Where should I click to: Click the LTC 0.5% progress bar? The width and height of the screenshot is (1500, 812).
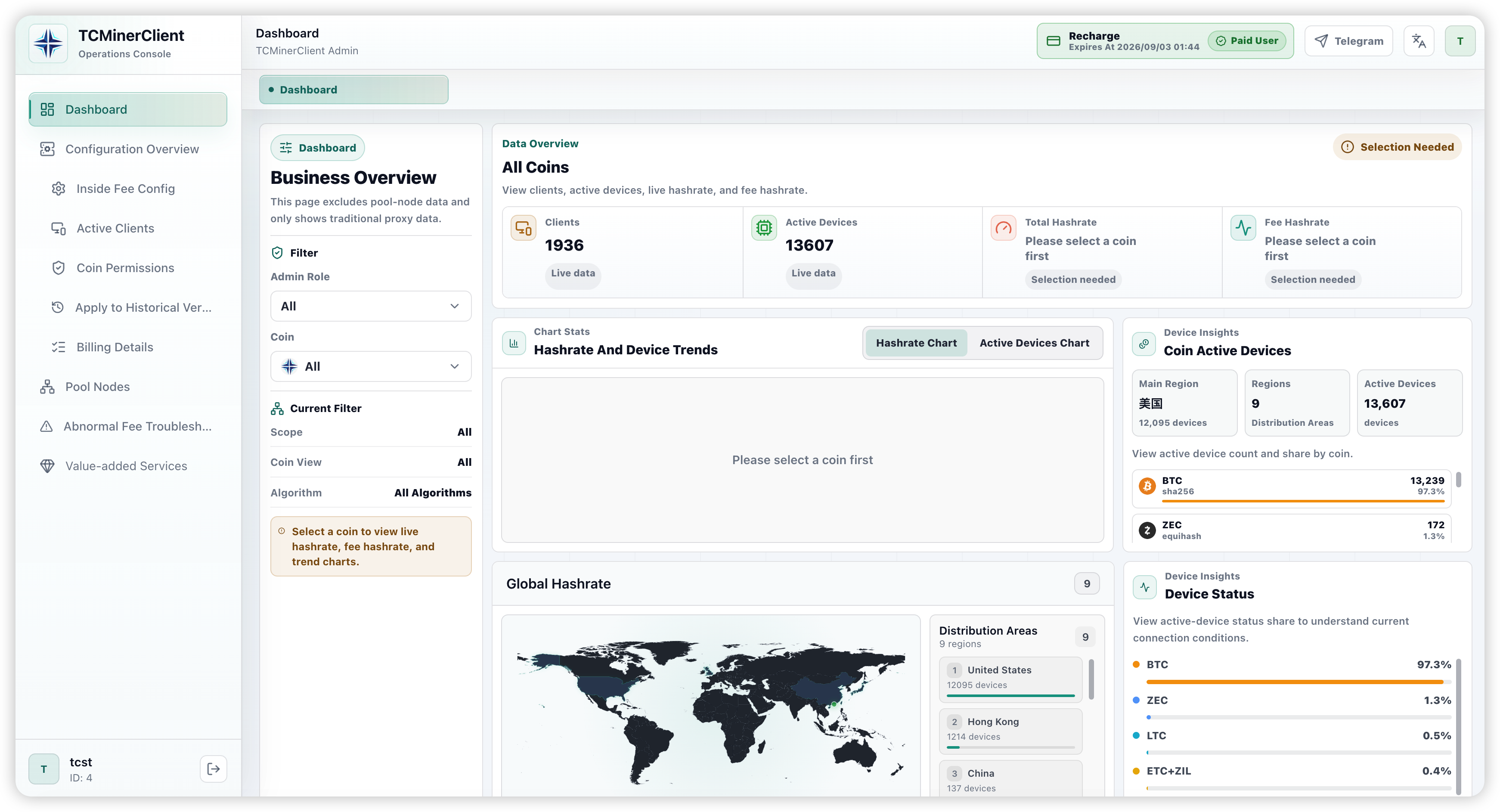tap(1299, 753)
